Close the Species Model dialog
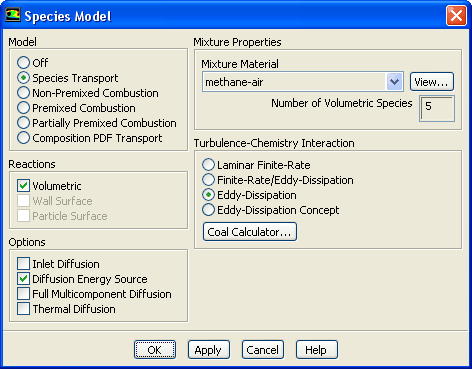This screenshot has height=369, width=472. point(456,16)
